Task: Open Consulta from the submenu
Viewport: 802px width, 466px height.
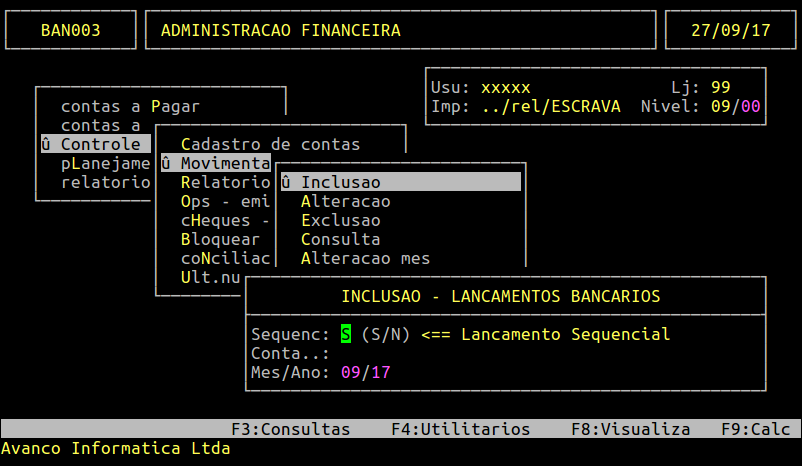Action: [340, 239]
